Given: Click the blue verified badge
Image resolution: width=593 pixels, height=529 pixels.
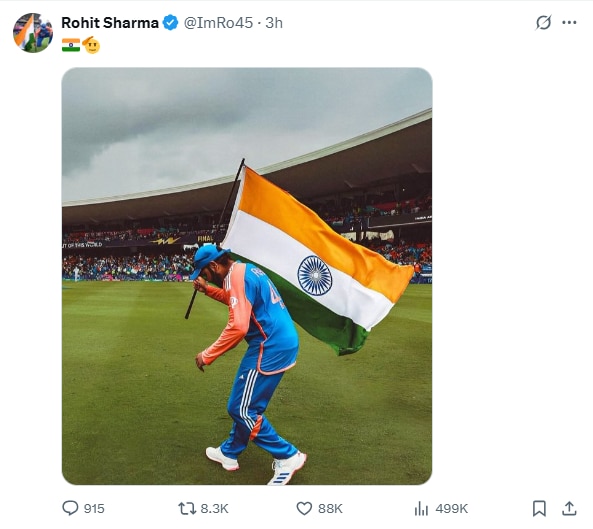Looking at the screenshot, I should click(170, 23).
